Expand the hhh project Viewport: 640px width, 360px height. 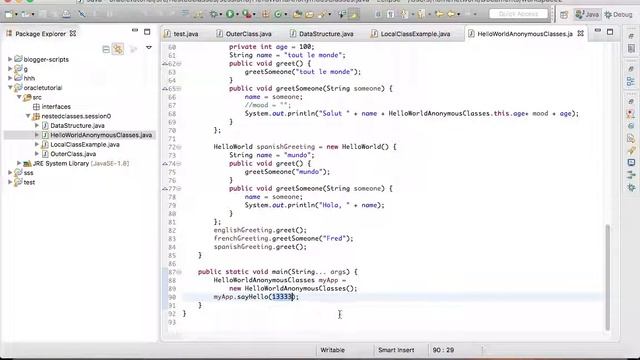pos(10,78)
